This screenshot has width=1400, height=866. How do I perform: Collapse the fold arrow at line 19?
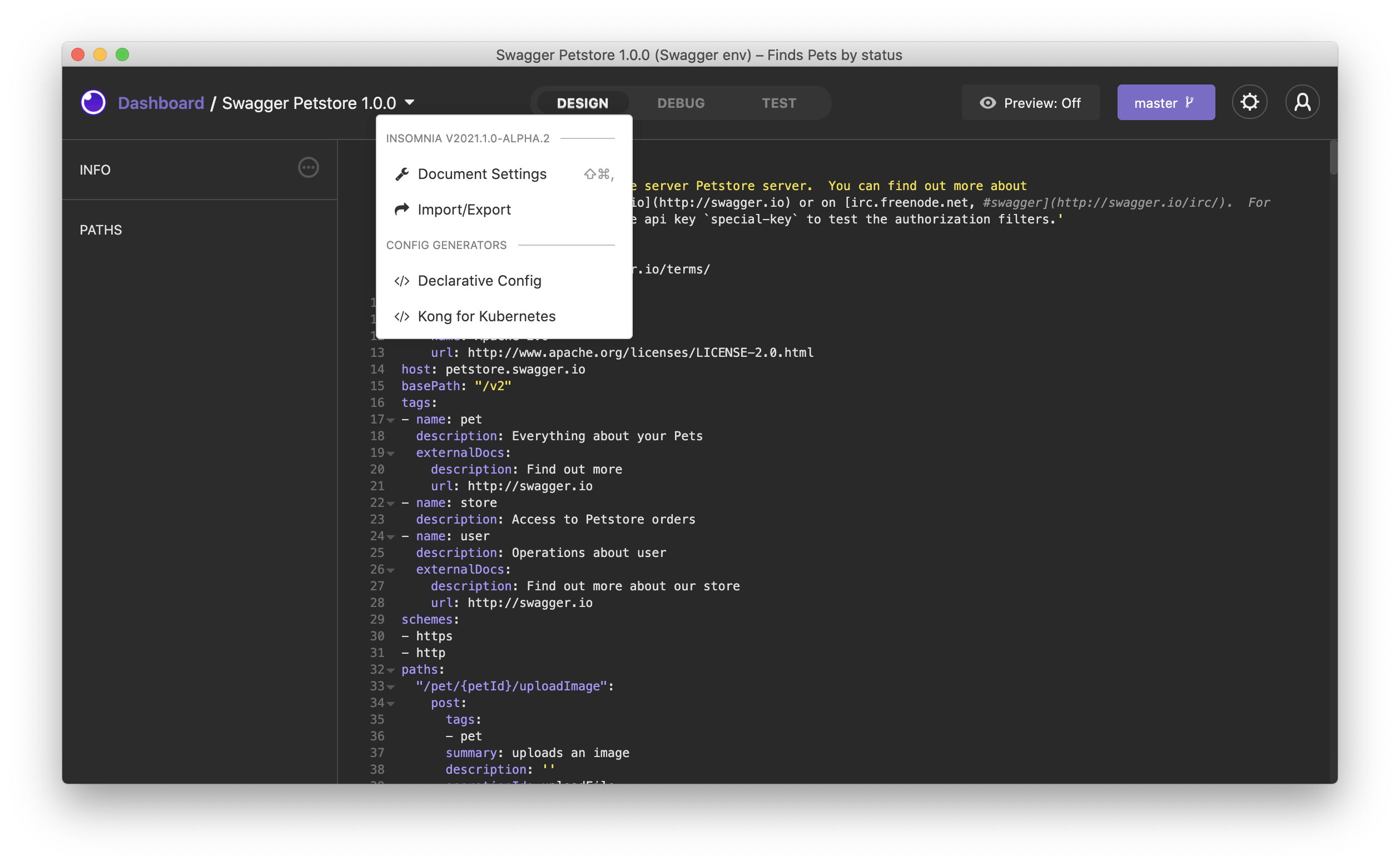[391, 454]
